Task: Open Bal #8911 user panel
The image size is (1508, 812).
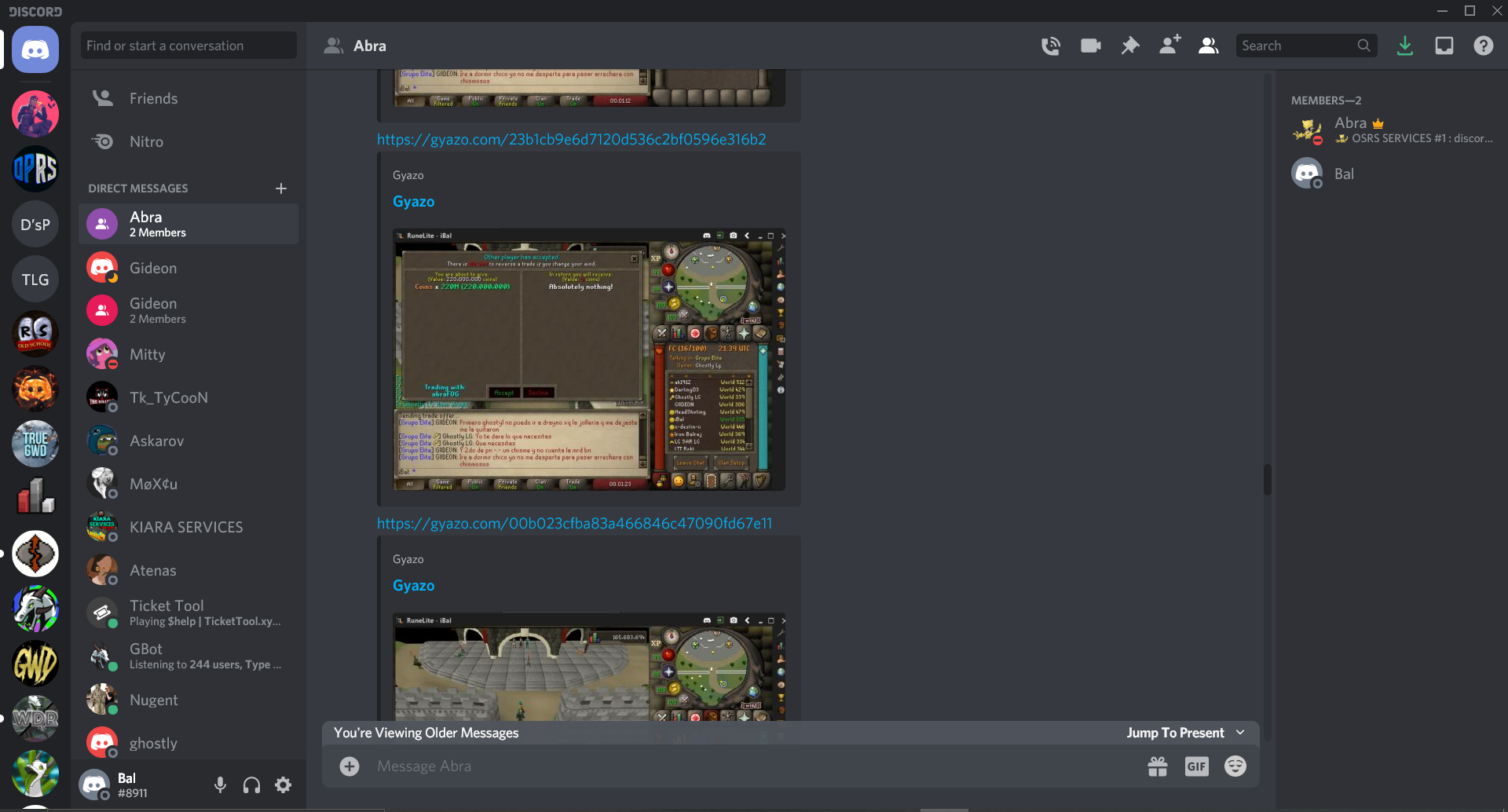Action: tap(141, 785)
